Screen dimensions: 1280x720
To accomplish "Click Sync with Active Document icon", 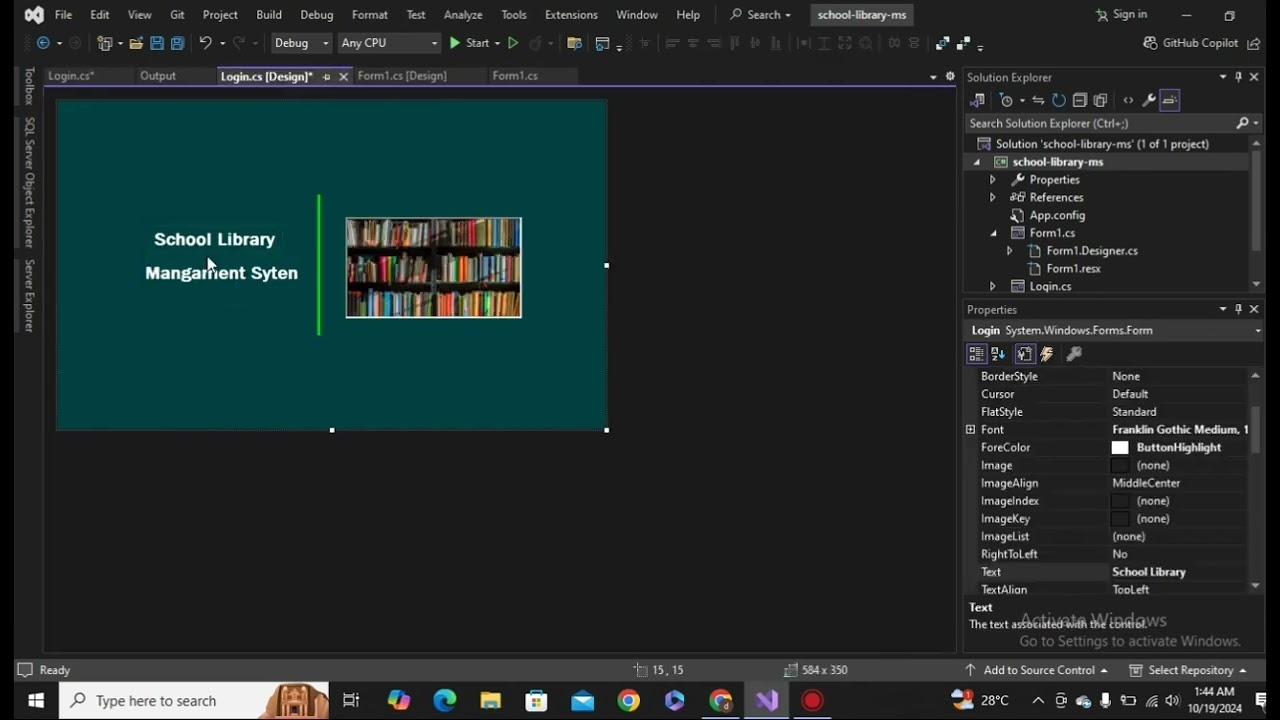I will point(1038,100).
